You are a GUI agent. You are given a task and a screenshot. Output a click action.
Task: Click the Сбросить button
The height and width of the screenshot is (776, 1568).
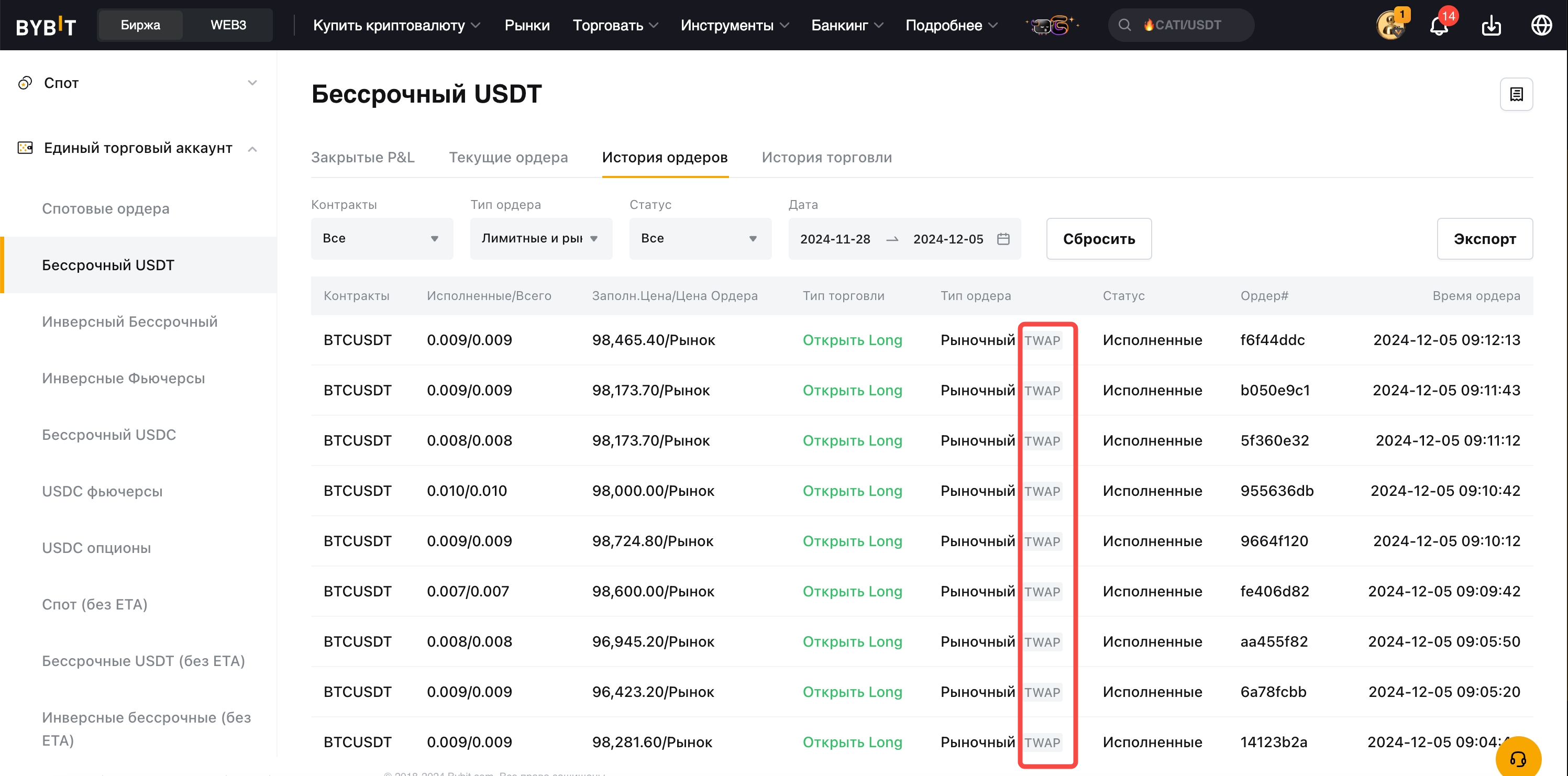1098,239
